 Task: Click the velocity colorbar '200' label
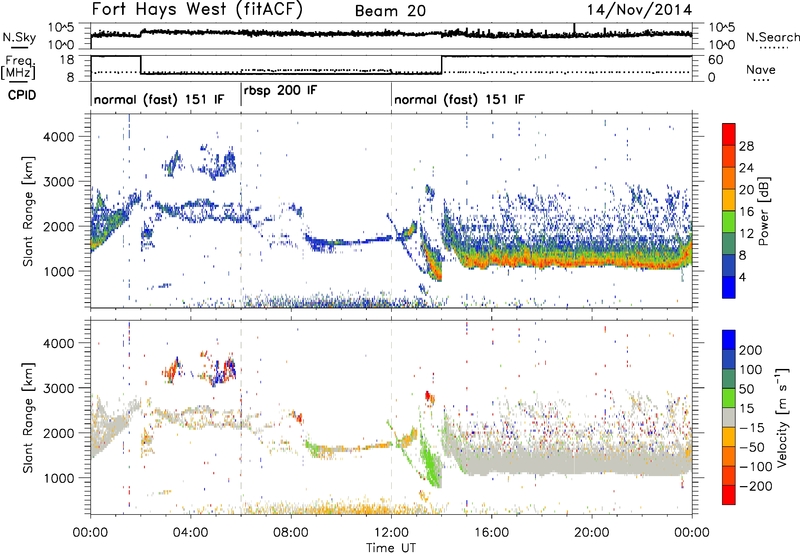pyautogui.click(x=750, y=350)
